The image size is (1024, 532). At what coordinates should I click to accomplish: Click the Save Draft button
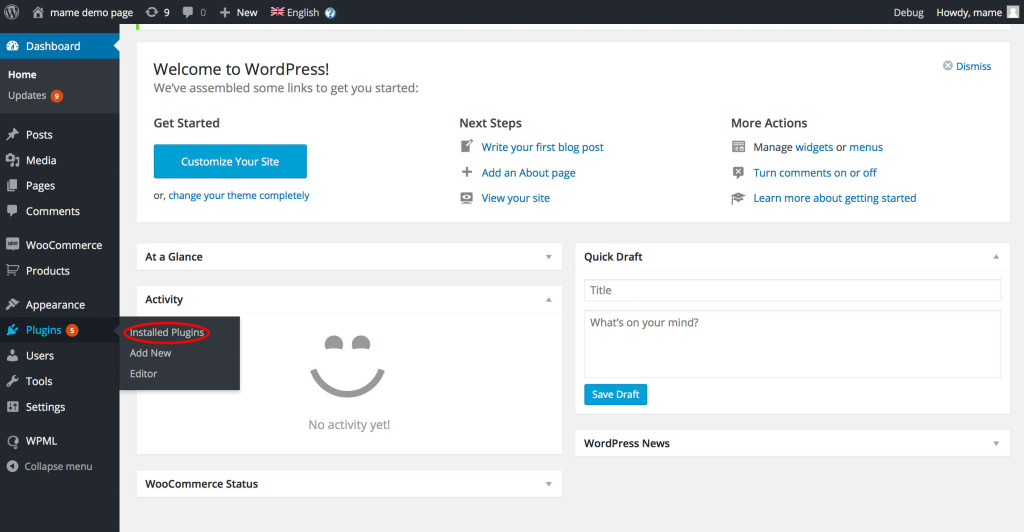pos(615,394)
